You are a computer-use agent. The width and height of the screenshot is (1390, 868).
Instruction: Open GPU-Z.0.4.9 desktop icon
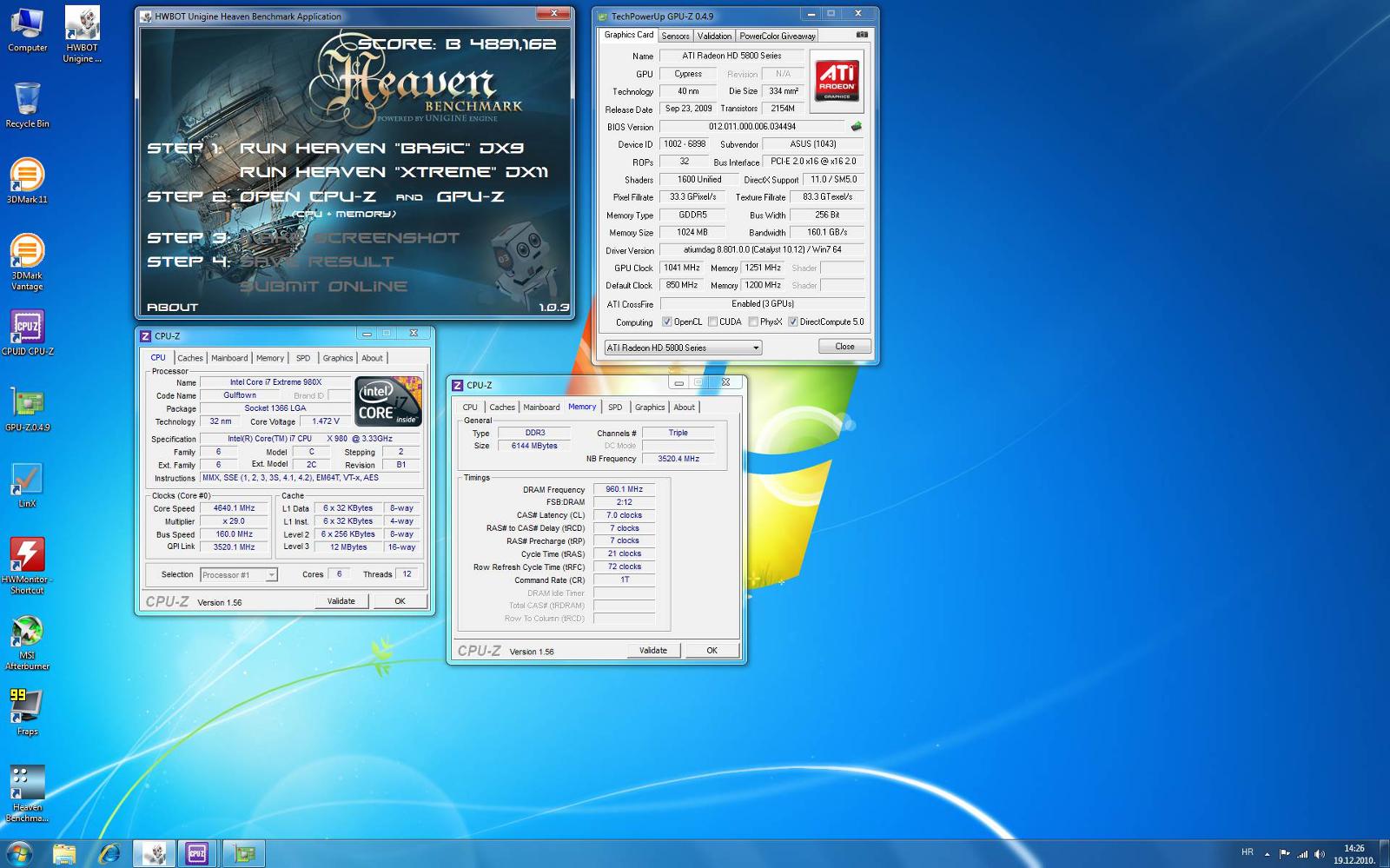27,408
